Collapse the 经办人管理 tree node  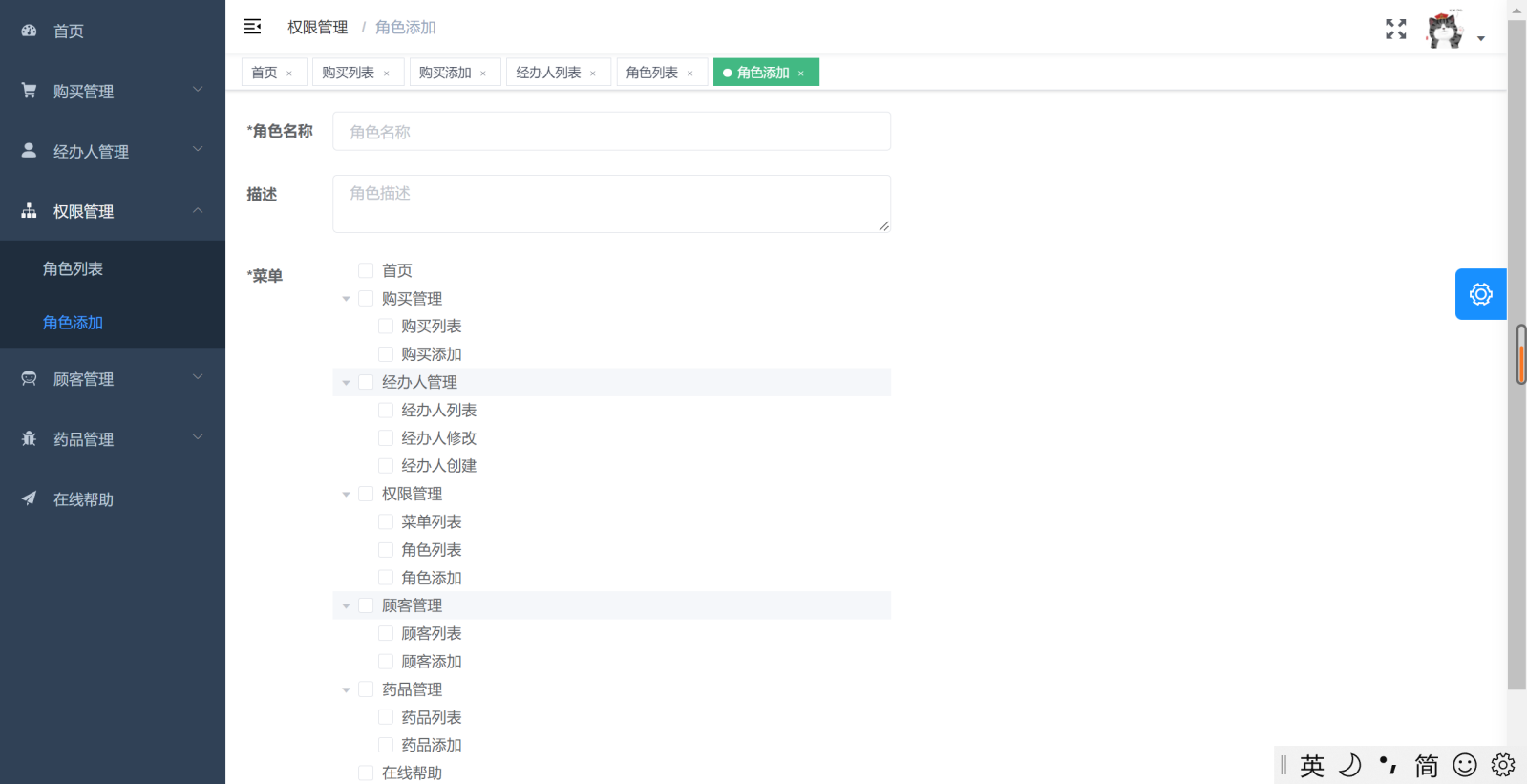coord(346,383)
